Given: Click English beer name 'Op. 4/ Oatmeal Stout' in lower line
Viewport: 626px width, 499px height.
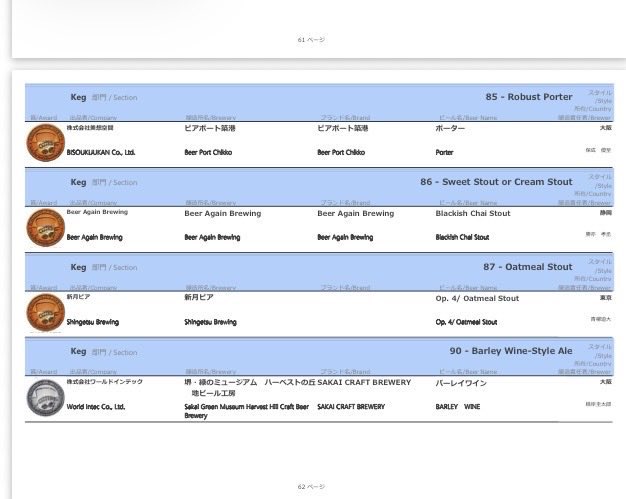Looking at the screenshot, I should (466, 322).
